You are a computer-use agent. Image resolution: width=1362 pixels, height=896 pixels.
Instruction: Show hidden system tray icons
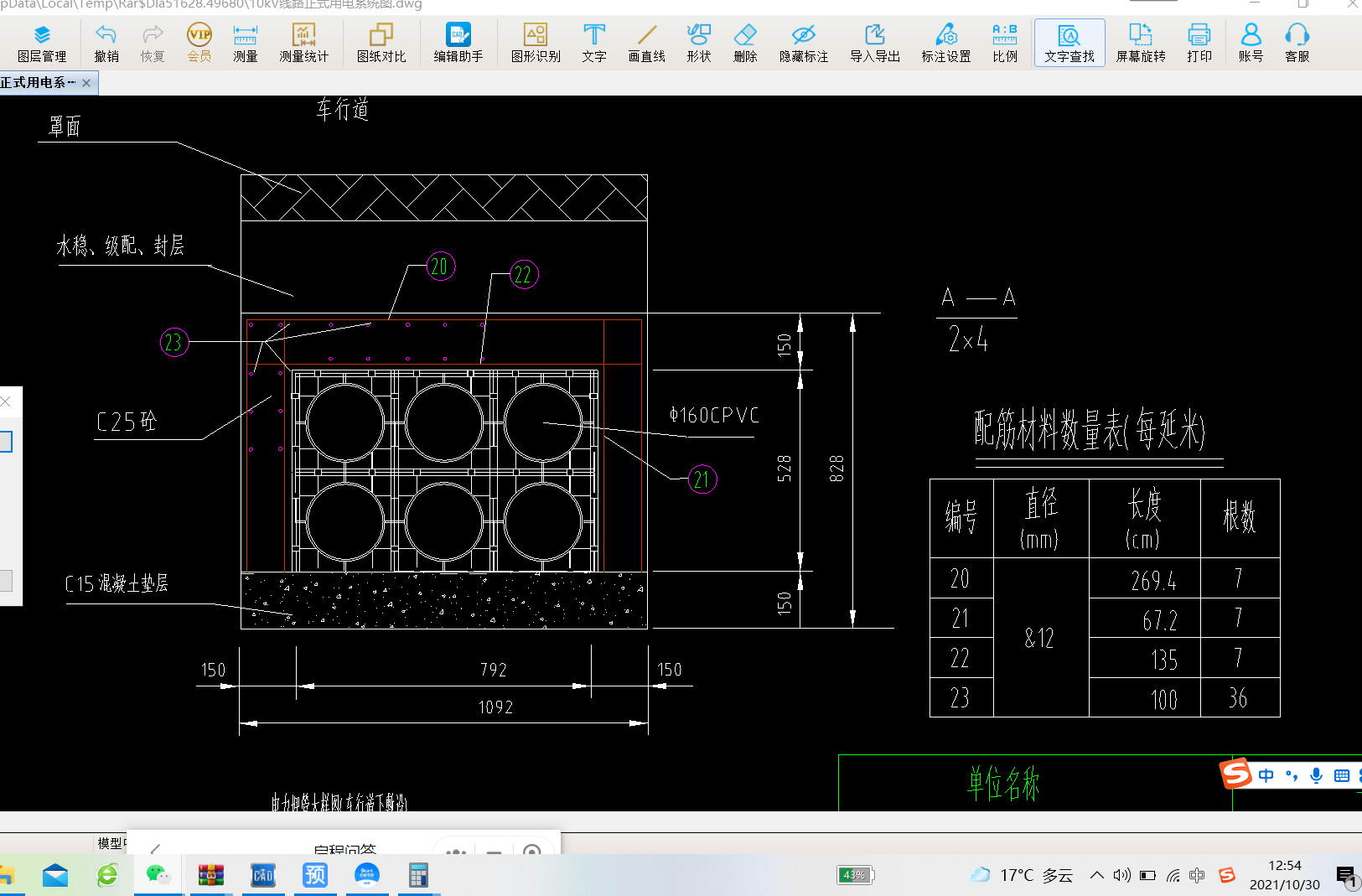click(1096, 875)
